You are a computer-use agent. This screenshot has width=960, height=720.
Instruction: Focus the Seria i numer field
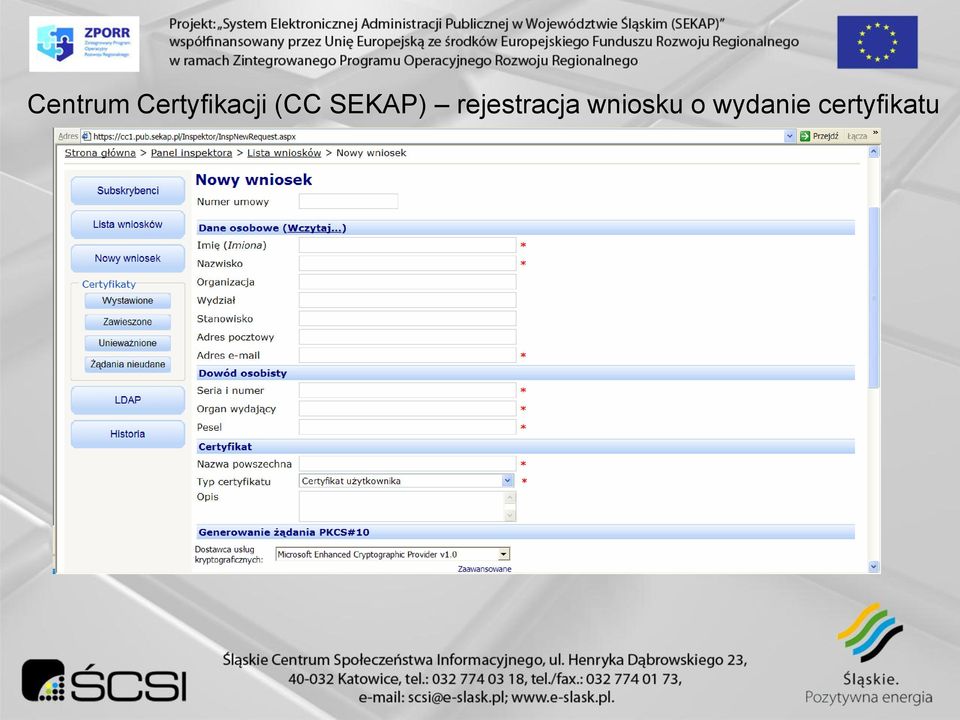[408, 390]
